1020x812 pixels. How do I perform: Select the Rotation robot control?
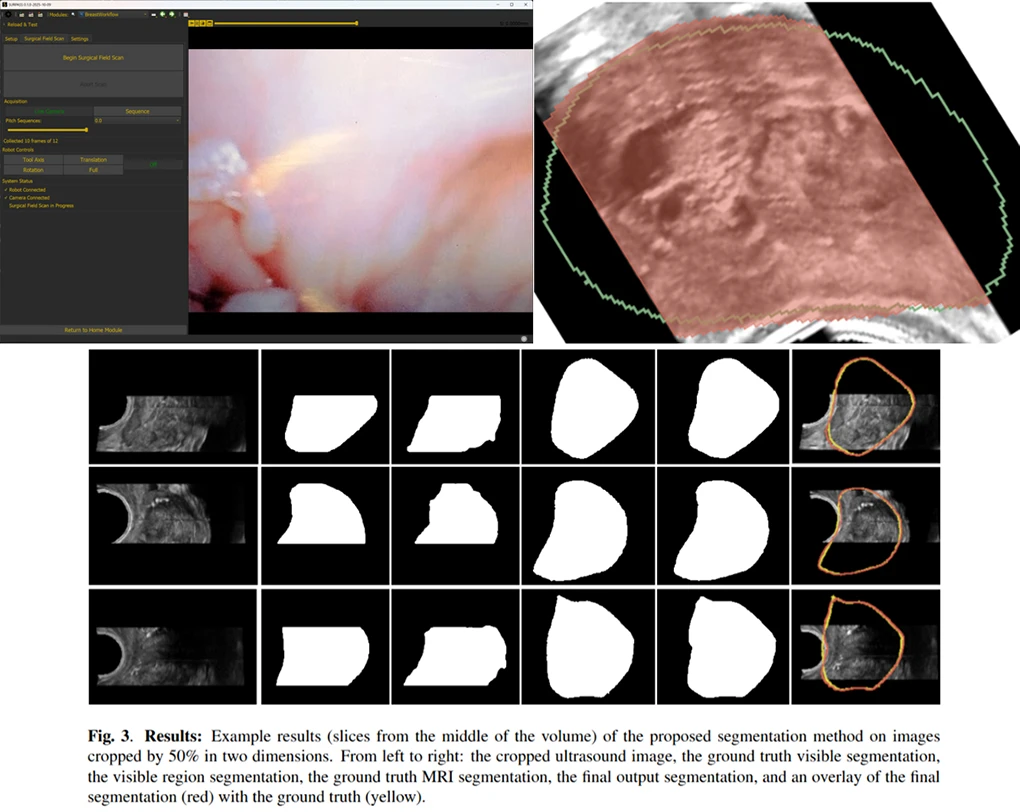click(33, 170)
